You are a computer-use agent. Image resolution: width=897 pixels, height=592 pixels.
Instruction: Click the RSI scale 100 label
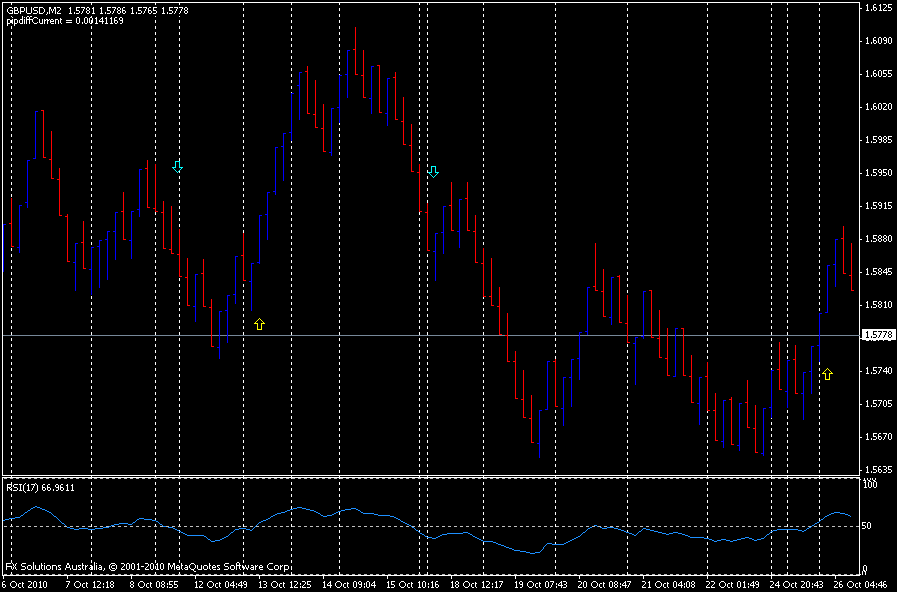click(870, 485)
